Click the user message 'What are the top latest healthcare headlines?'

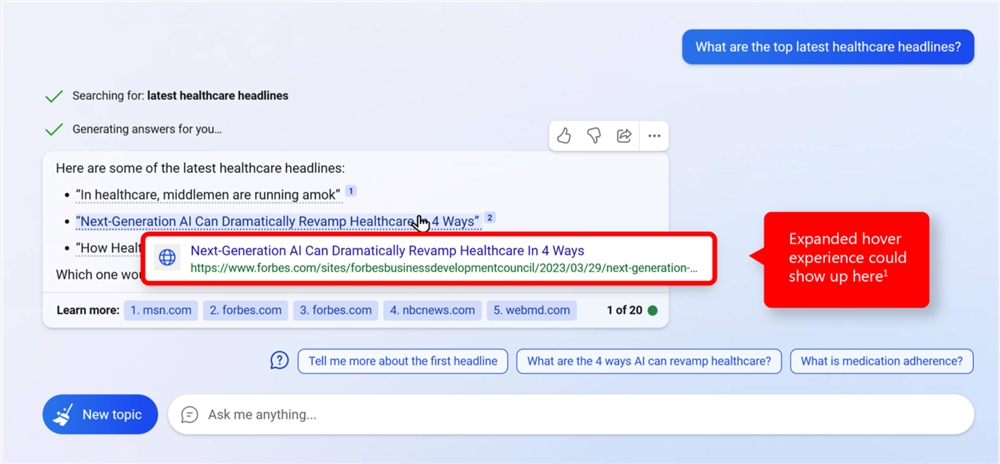[x=828, y=47]
